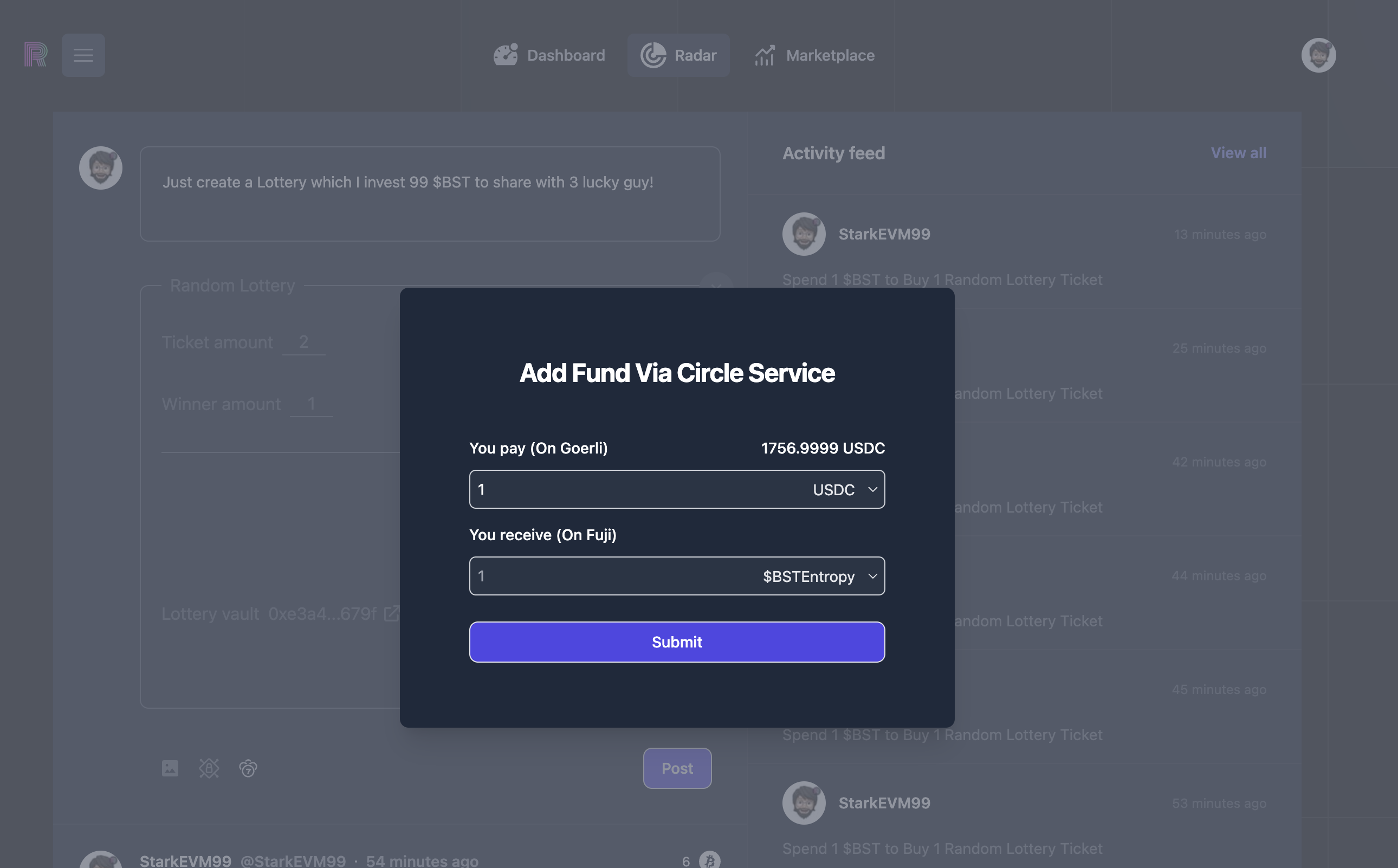Viewport: 1398px width, 868px height.
Task: Click the bitcoin tip icon on post
Action: click(710, 860)
